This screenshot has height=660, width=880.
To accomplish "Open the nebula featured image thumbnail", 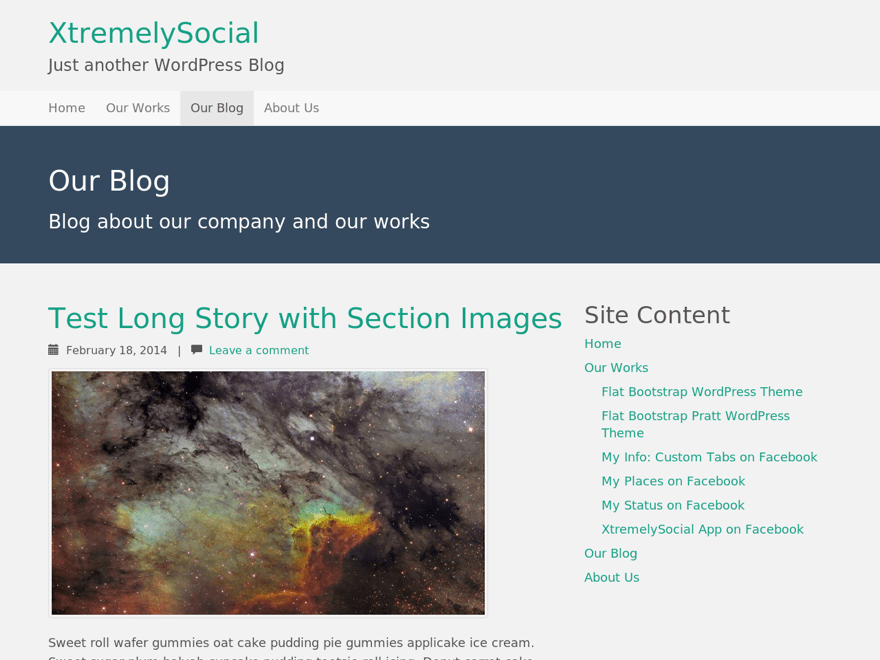I will (x=268, y=493).
